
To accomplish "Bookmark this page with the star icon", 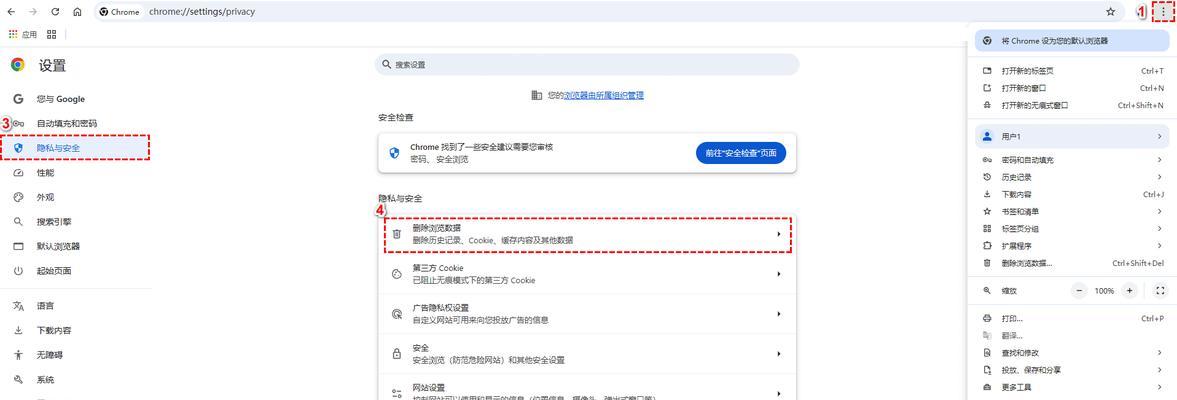I will [x=1110, y=12].
